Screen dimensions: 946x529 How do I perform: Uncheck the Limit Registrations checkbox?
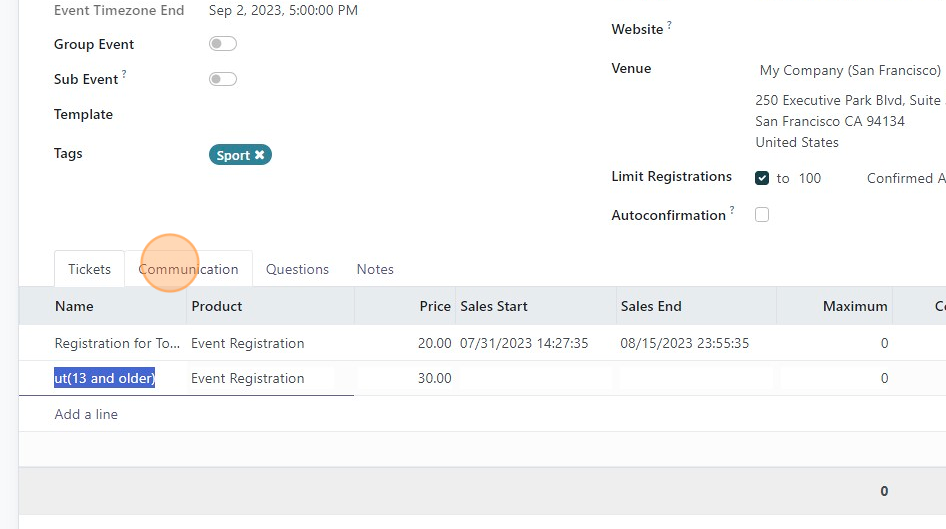pos(762,178)
